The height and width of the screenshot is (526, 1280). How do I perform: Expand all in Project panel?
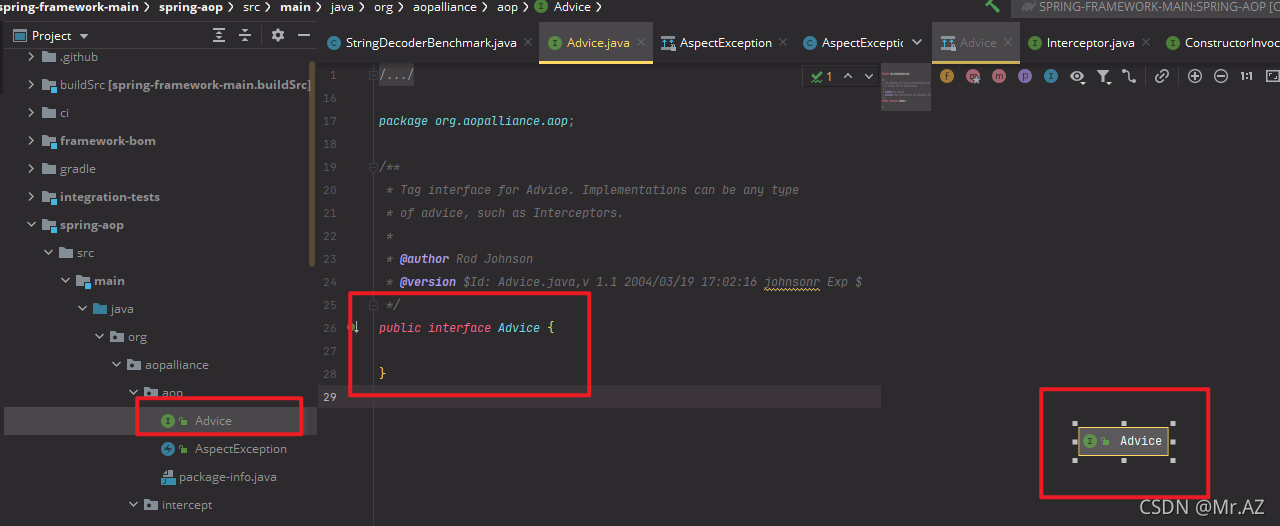[219, 35]
